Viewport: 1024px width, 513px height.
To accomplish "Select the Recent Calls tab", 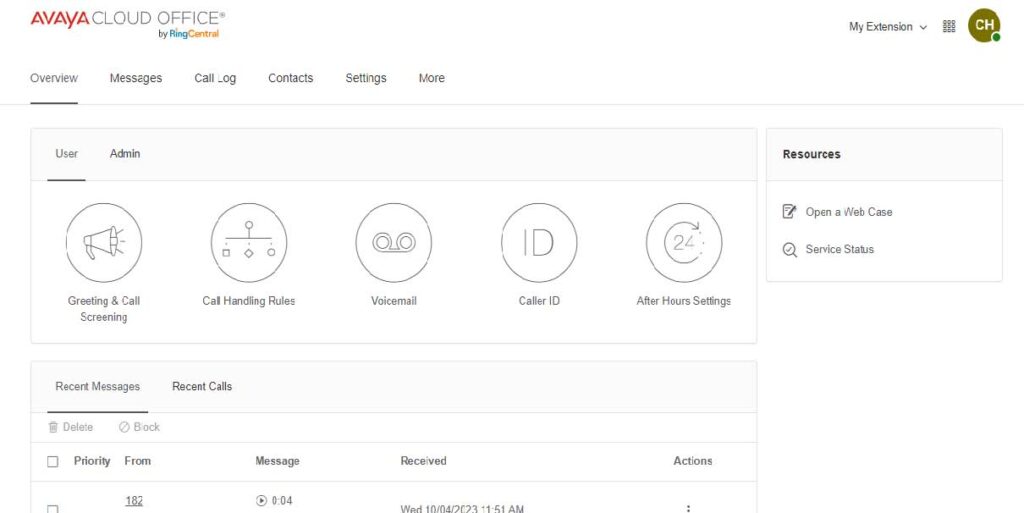I will 202,387.
